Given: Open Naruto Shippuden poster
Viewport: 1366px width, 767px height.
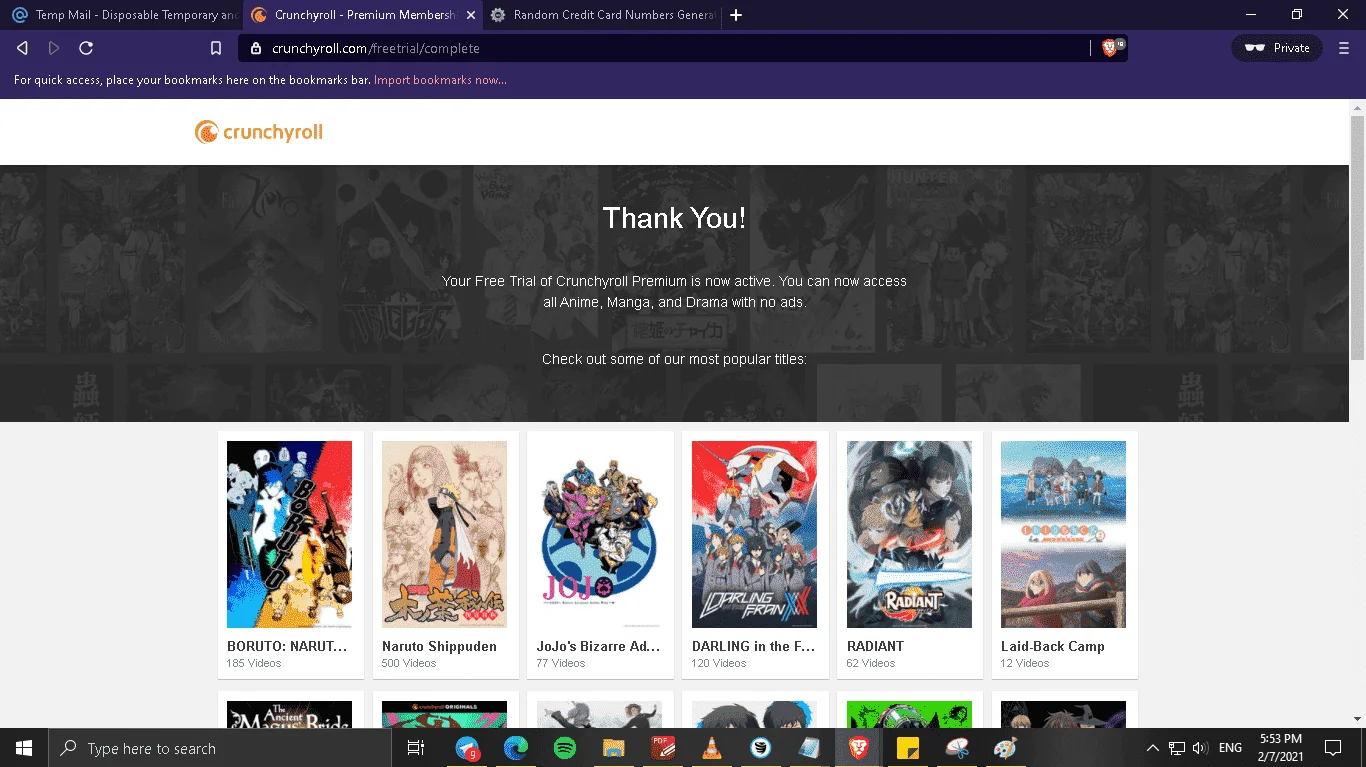Looking at the screenshot, I should click(x=444, y=534).
